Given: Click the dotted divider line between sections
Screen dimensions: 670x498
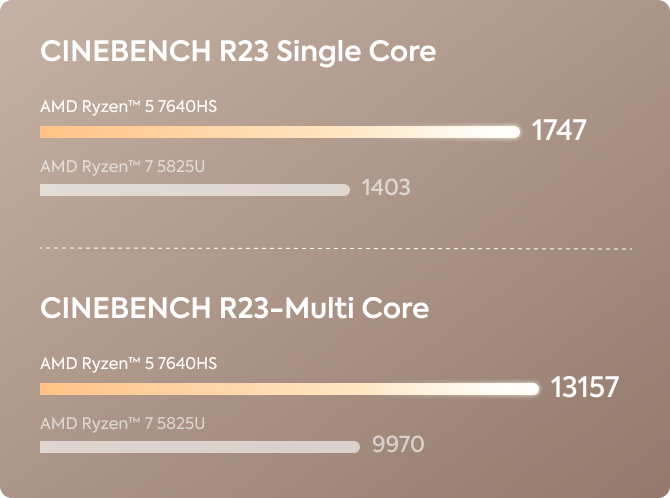Looking at the screenshot, I should pyautogui.click(x=336, y=248).
